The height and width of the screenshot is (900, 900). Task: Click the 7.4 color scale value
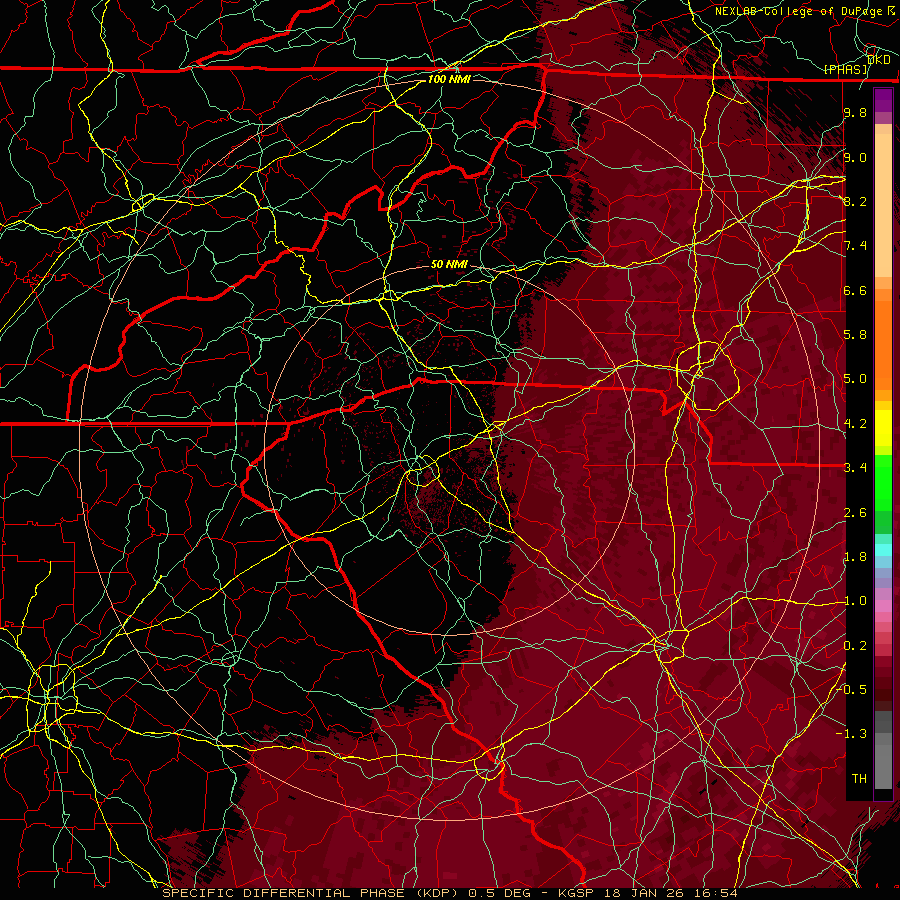(855, 246)
